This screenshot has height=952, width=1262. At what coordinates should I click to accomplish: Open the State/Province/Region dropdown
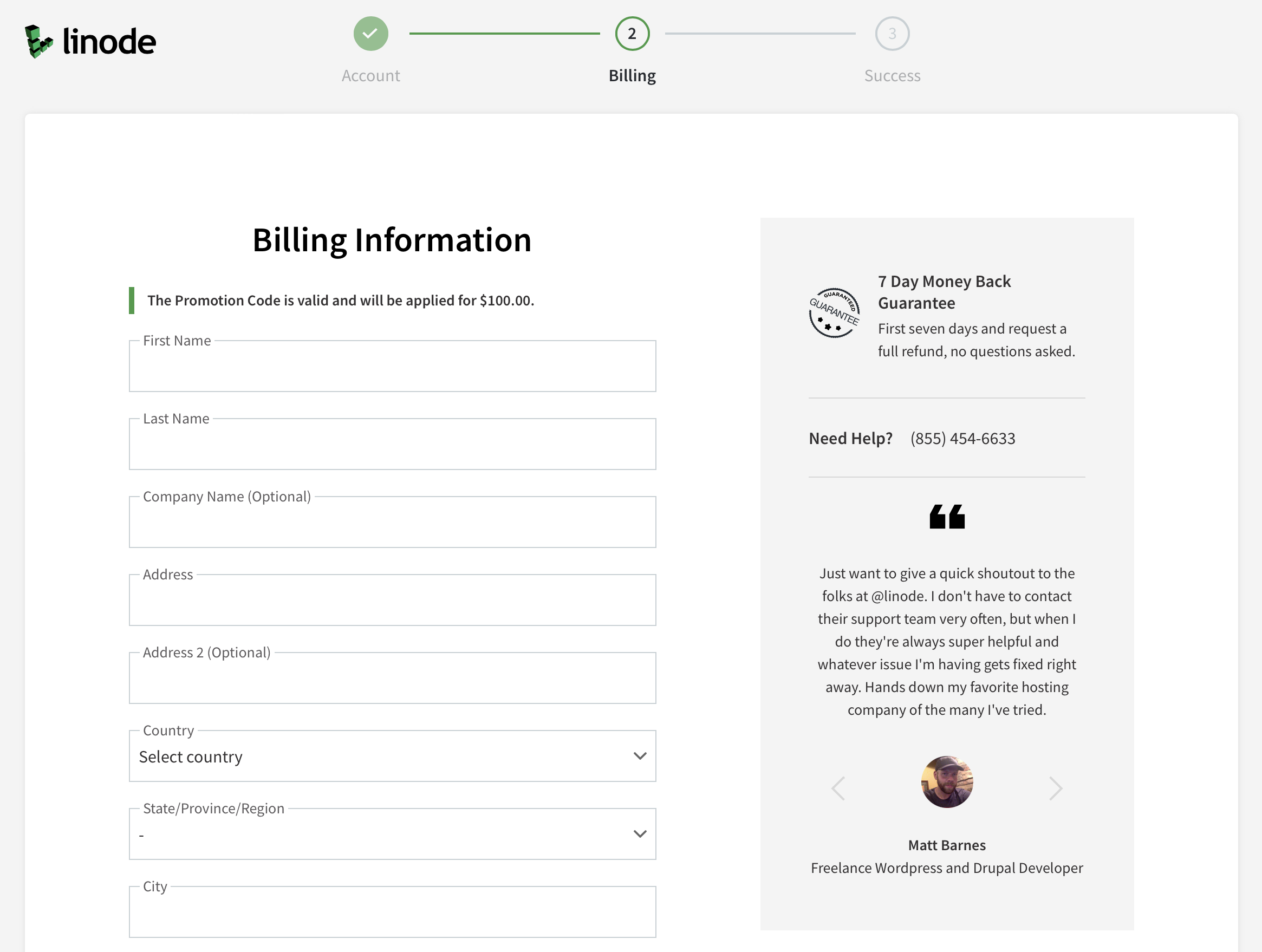coord(392,834)
